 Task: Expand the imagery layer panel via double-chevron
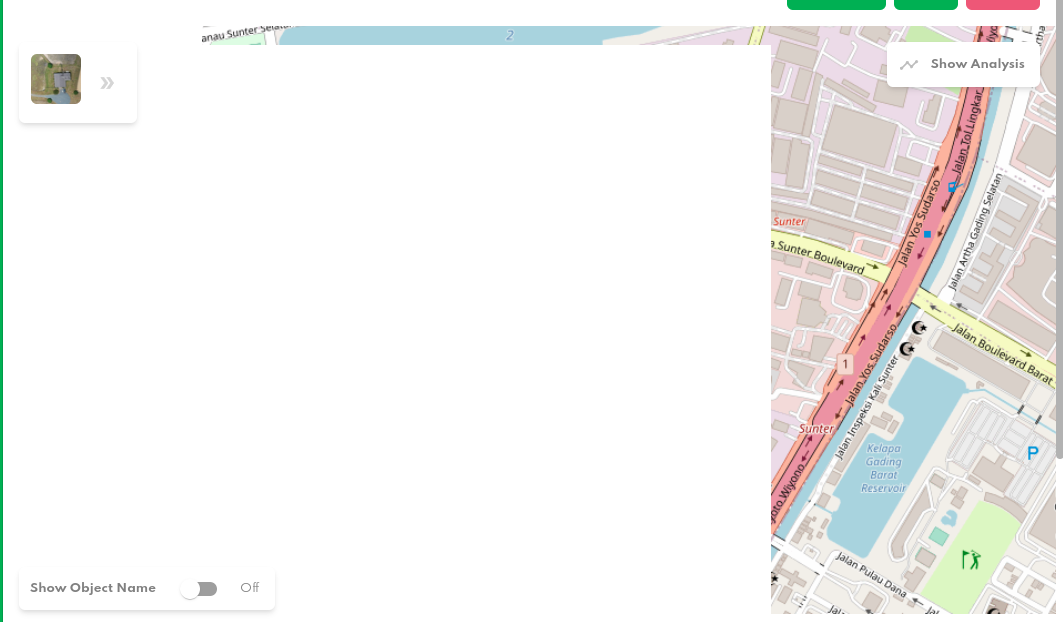(107, 82)
